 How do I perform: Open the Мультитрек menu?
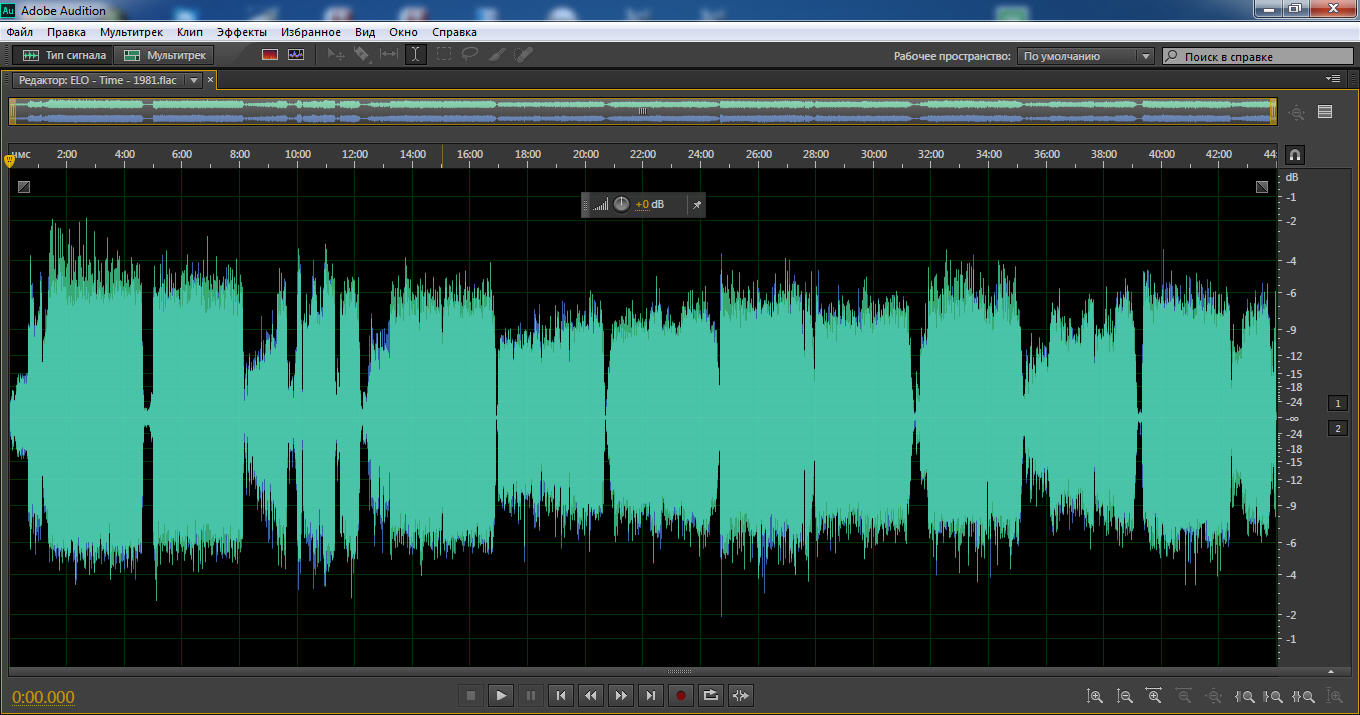pyautogui.click(x=131, y=32)
